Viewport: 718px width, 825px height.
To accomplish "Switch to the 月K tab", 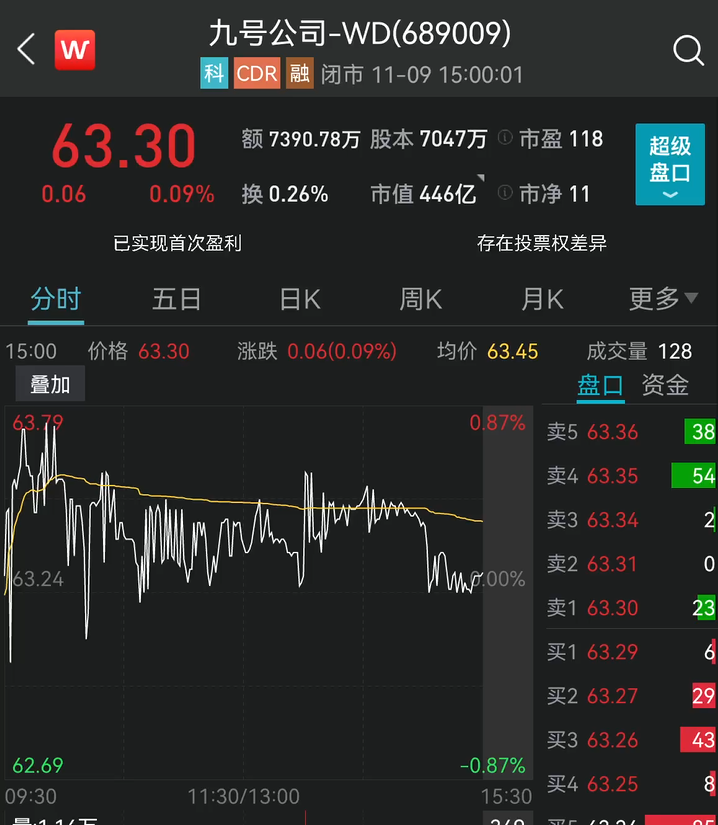I will (x=542, y=299).
